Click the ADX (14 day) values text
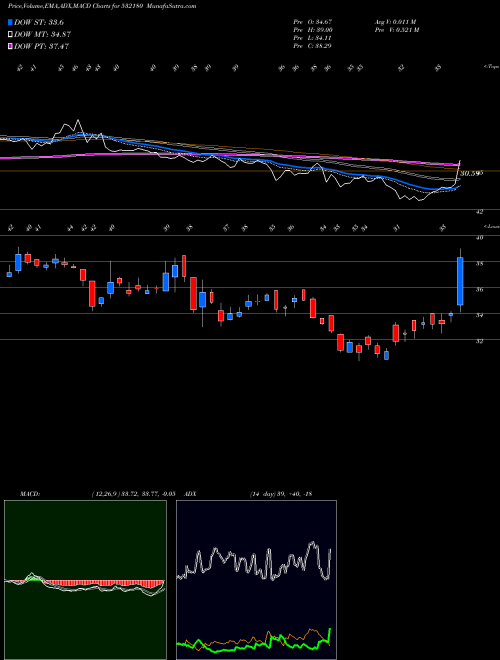The width and height of the screenshot is (500, 660). (281, 493)
